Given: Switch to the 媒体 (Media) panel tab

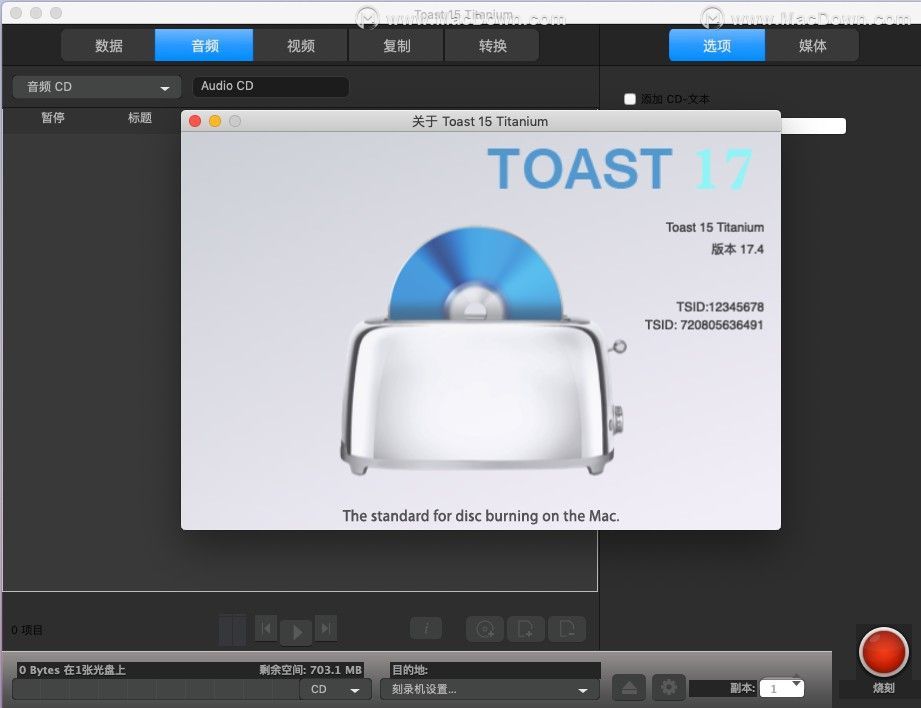Looking at the screenshot, I should click(812, 45).
